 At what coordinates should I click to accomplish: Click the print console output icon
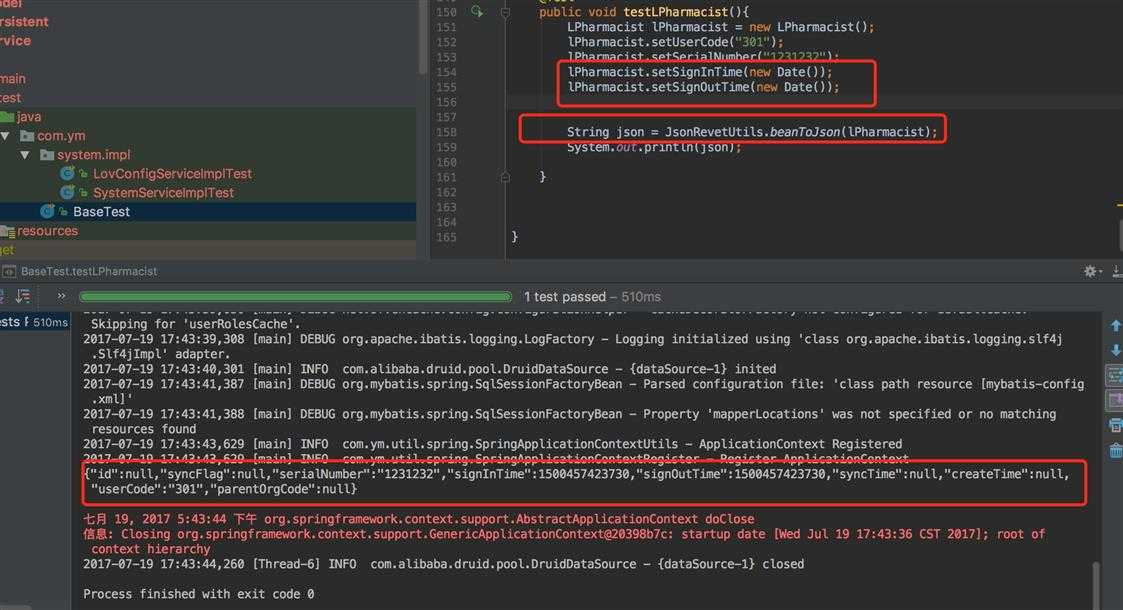coord(1115,425)
